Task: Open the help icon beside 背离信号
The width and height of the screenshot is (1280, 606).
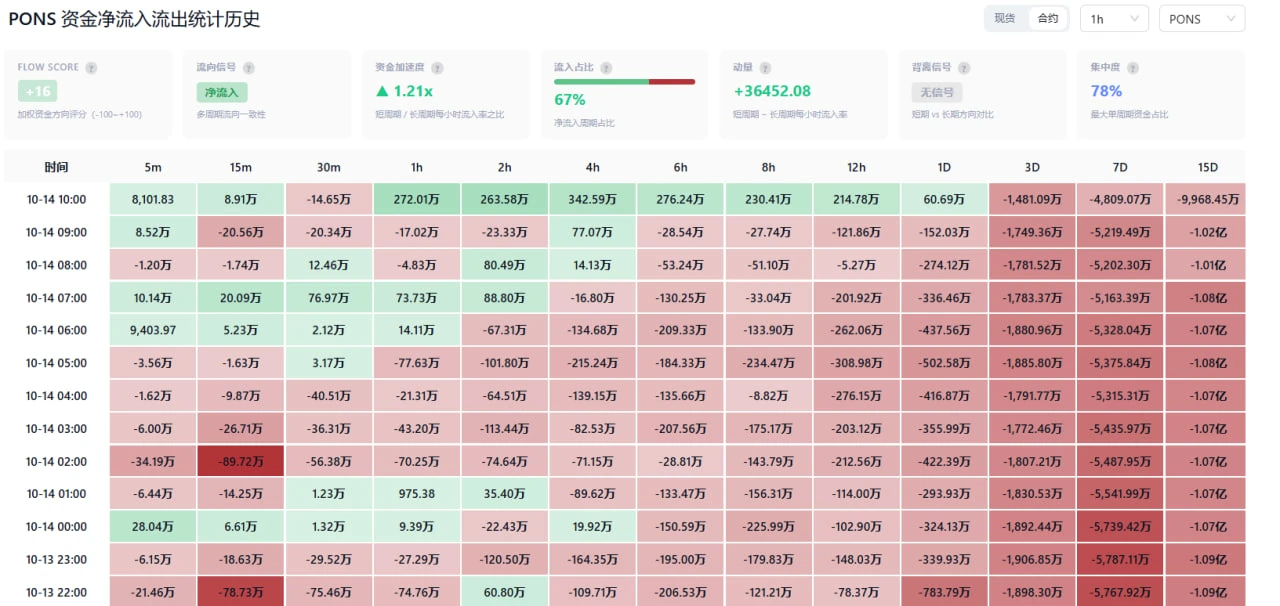Action: pos(964,68)
